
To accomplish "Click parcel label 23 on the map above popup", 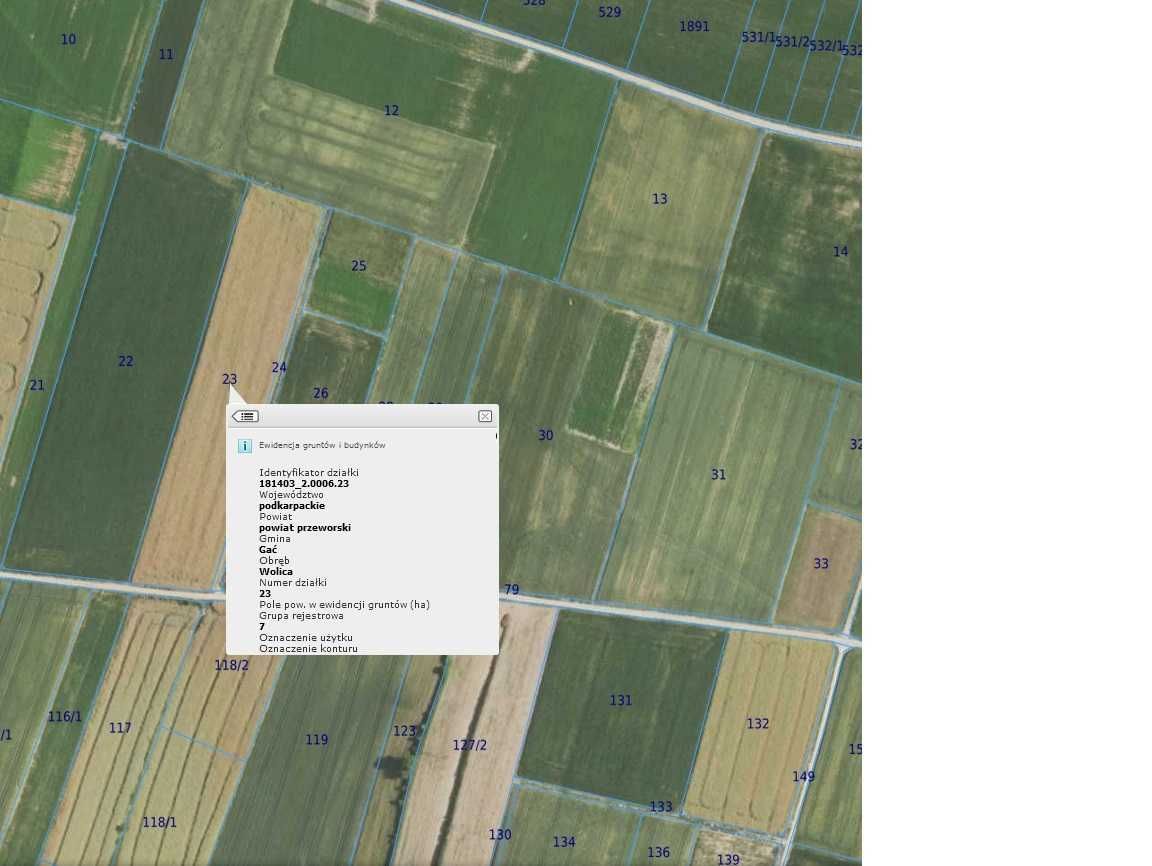I will coord(229,380).
